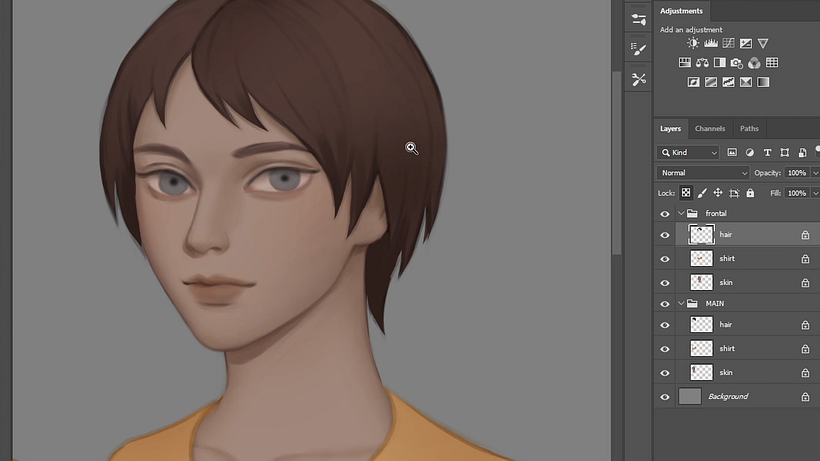Hide the frontal group
Viewport: 820px width, 461px height.
(x=665, y=214)
